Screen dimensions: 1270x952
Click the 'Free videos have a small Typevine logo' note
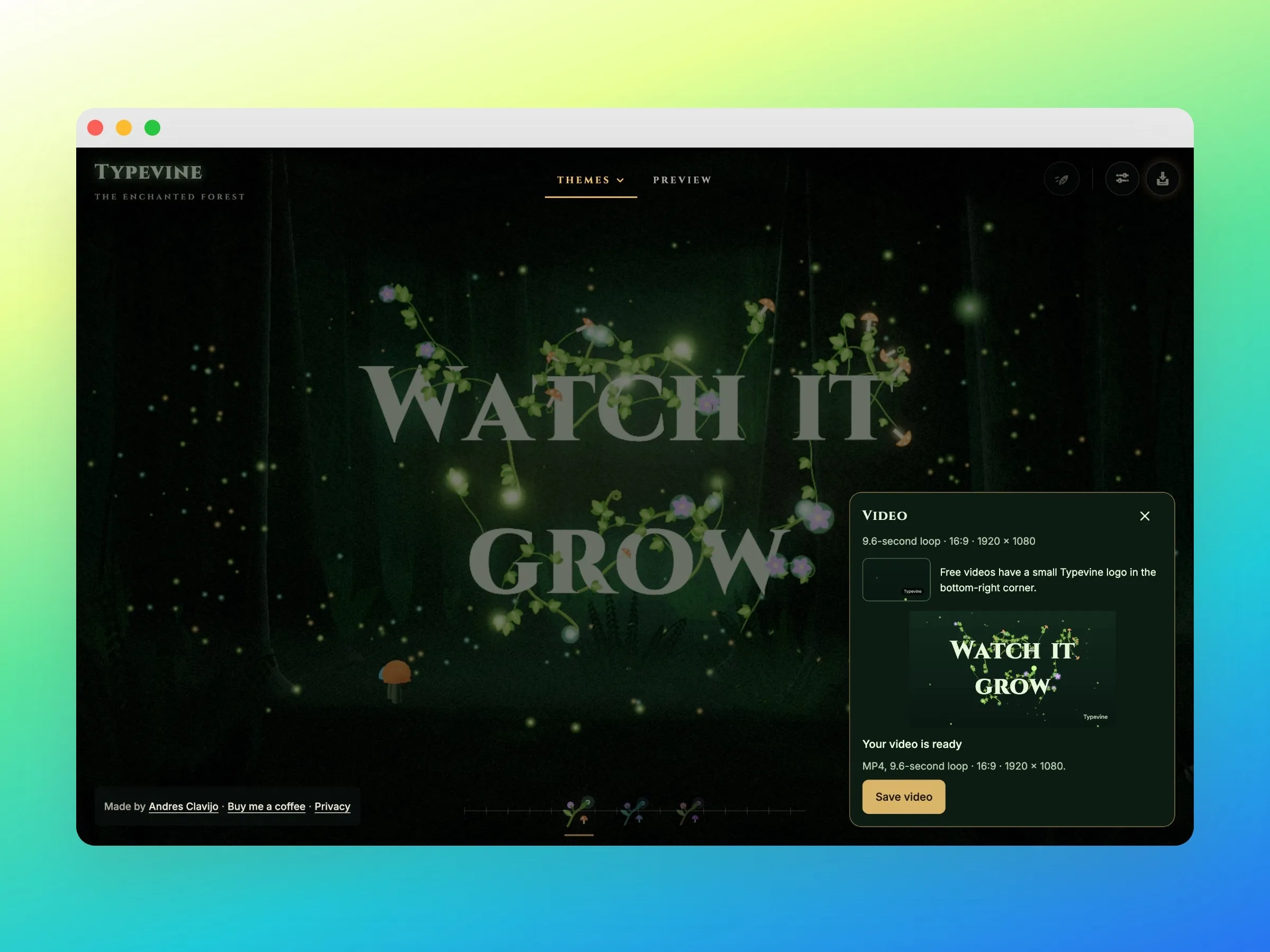1048,580
